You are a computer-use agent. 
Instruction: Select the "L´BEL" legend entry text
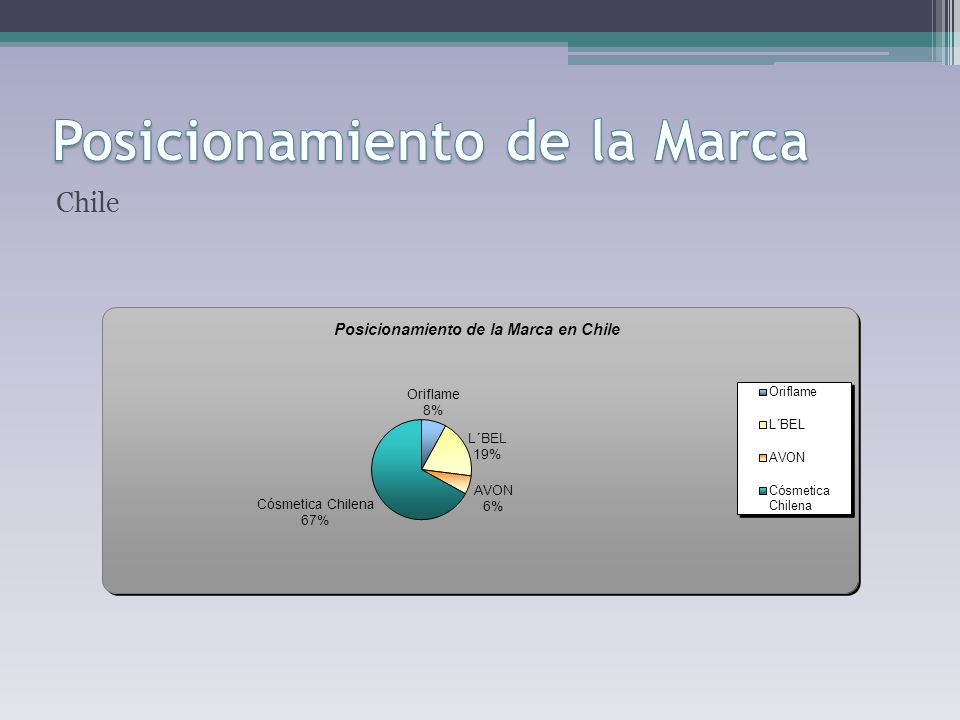787,424
